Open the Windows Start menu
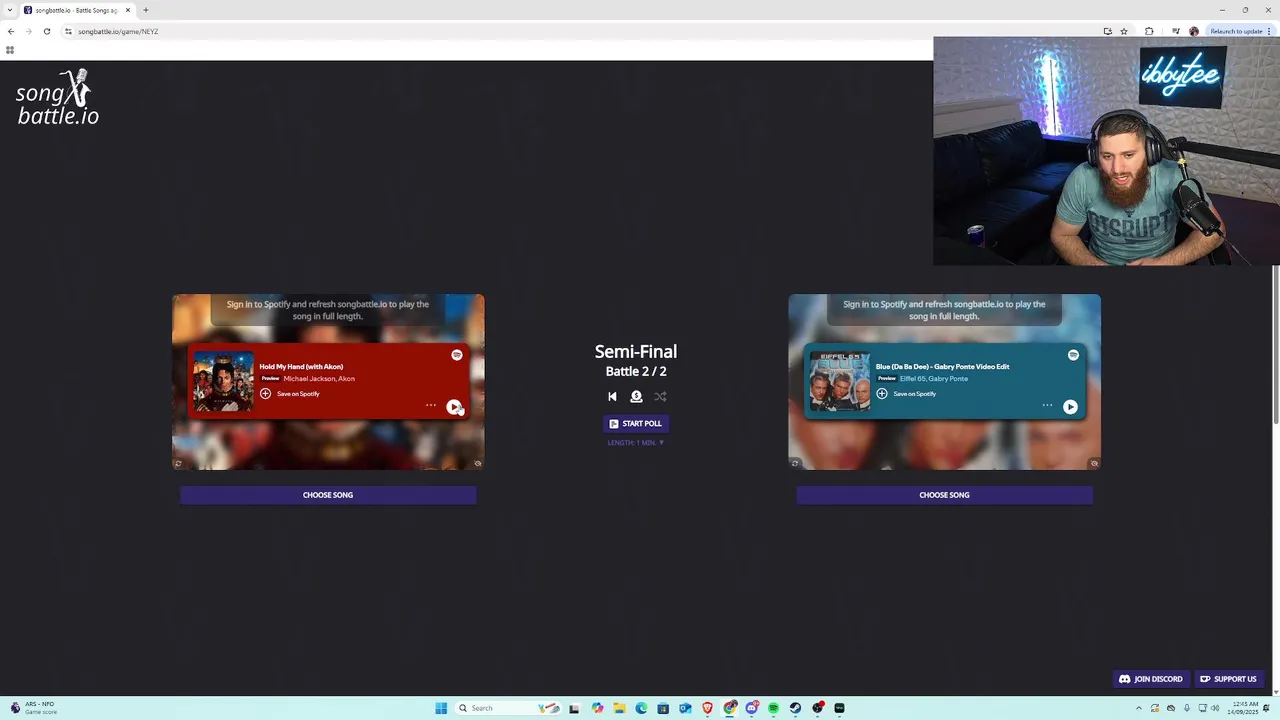The image size is (1280, 720). [441, 708]
